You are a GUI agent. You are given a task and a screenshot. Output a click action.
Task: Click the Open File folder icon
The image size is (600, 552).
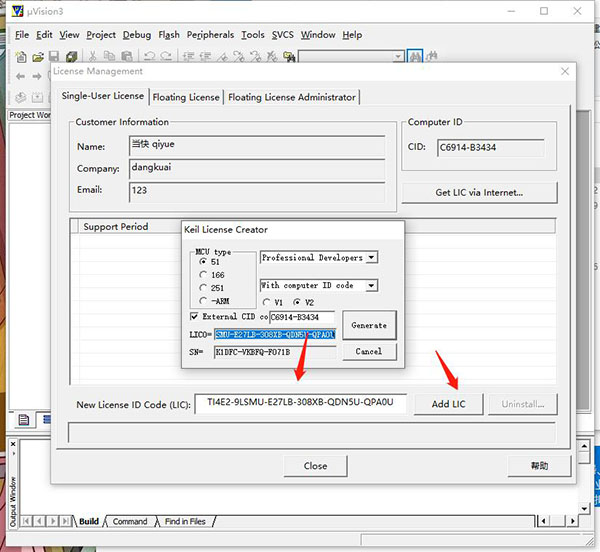[x=38, y=57]
